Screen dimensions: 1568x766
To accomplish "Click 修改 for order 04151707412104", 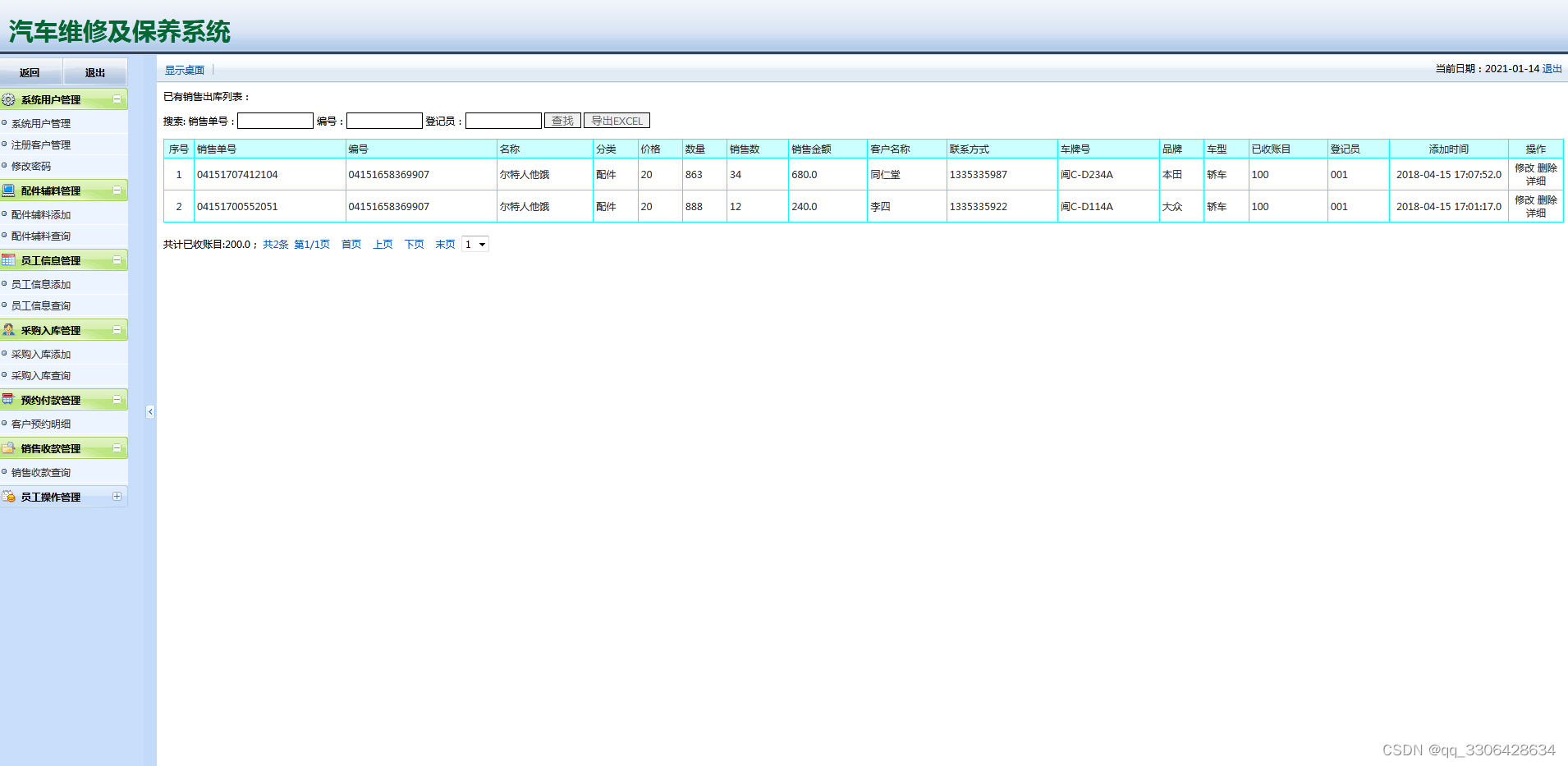I will pos(1524,167).
